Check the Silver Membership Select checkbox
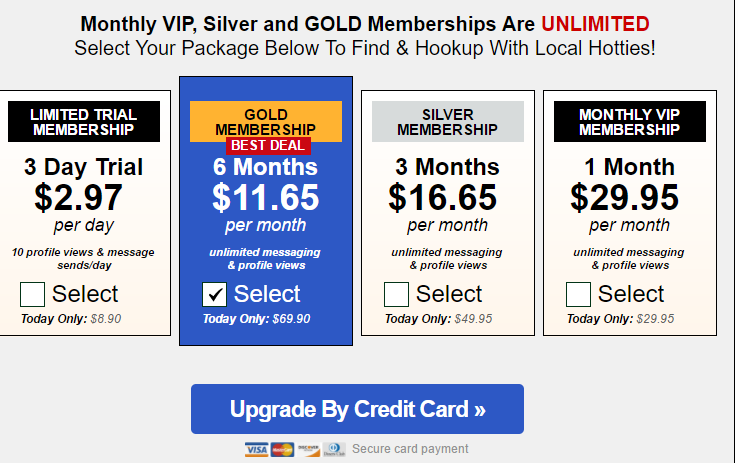The height and width of the screenshot is (463, 738). (x=396, y=295)
